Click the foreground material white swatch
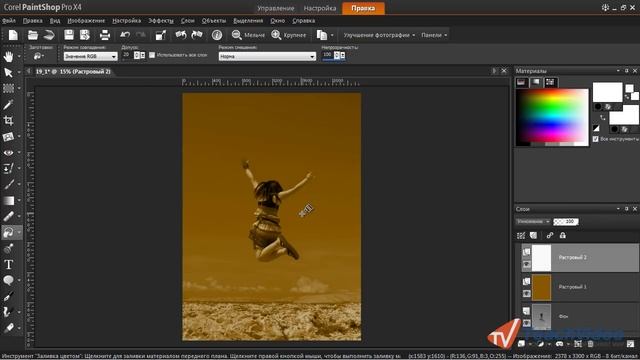Screen dimensions: 640x360 coord(607,92)
